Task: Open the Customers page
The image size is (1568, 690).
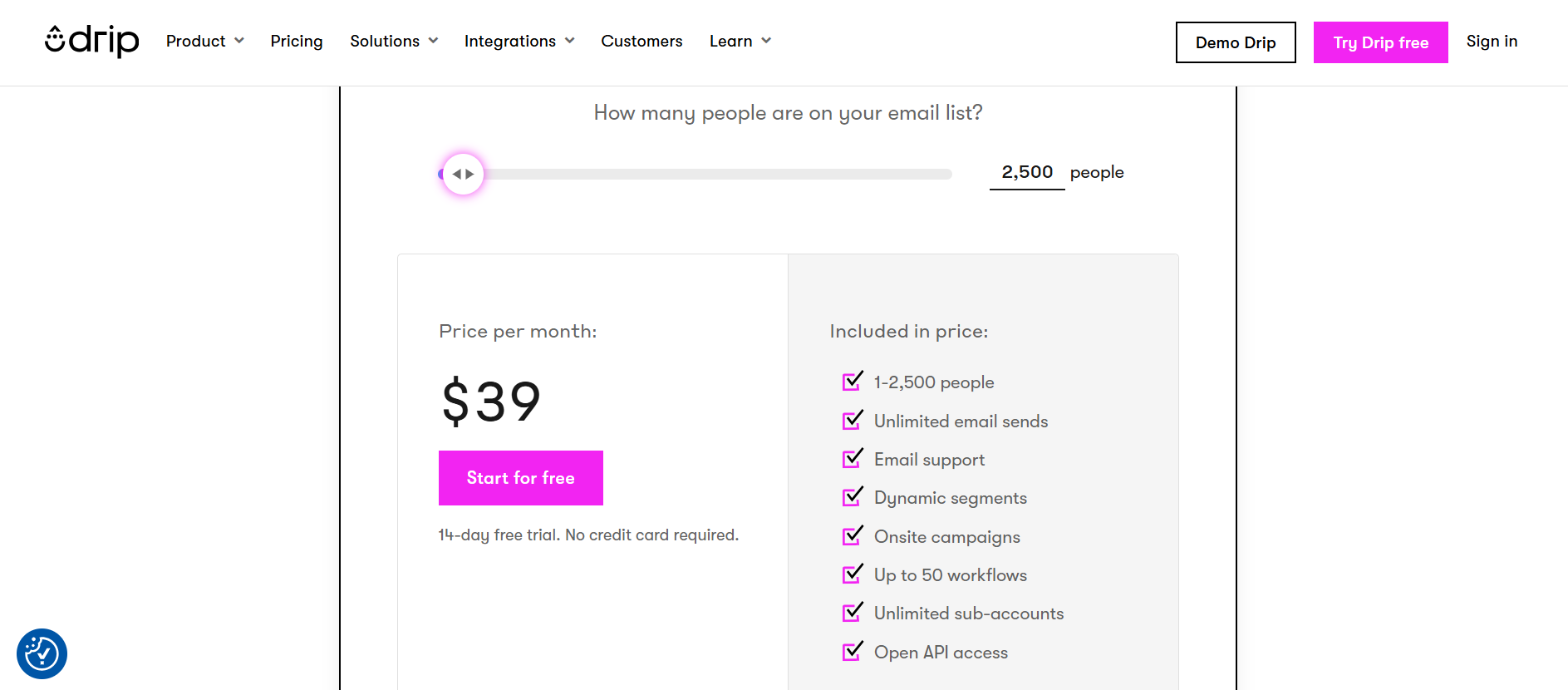Action: click(641, 41)
